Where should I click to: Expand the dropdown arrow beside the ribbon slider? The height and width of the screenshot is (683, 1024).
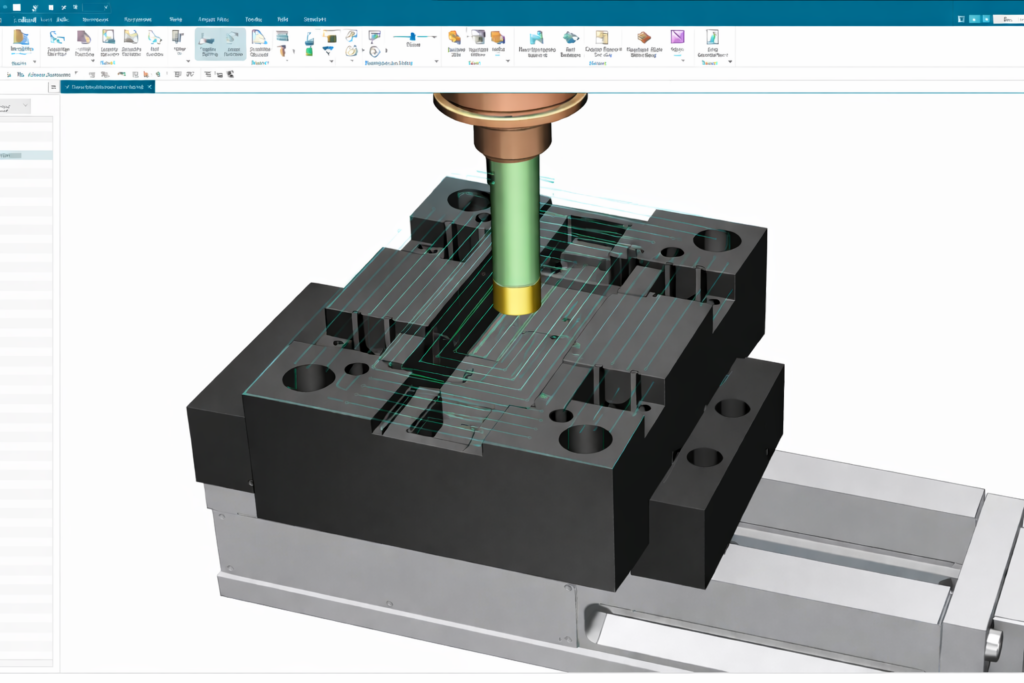coord(433,37)
